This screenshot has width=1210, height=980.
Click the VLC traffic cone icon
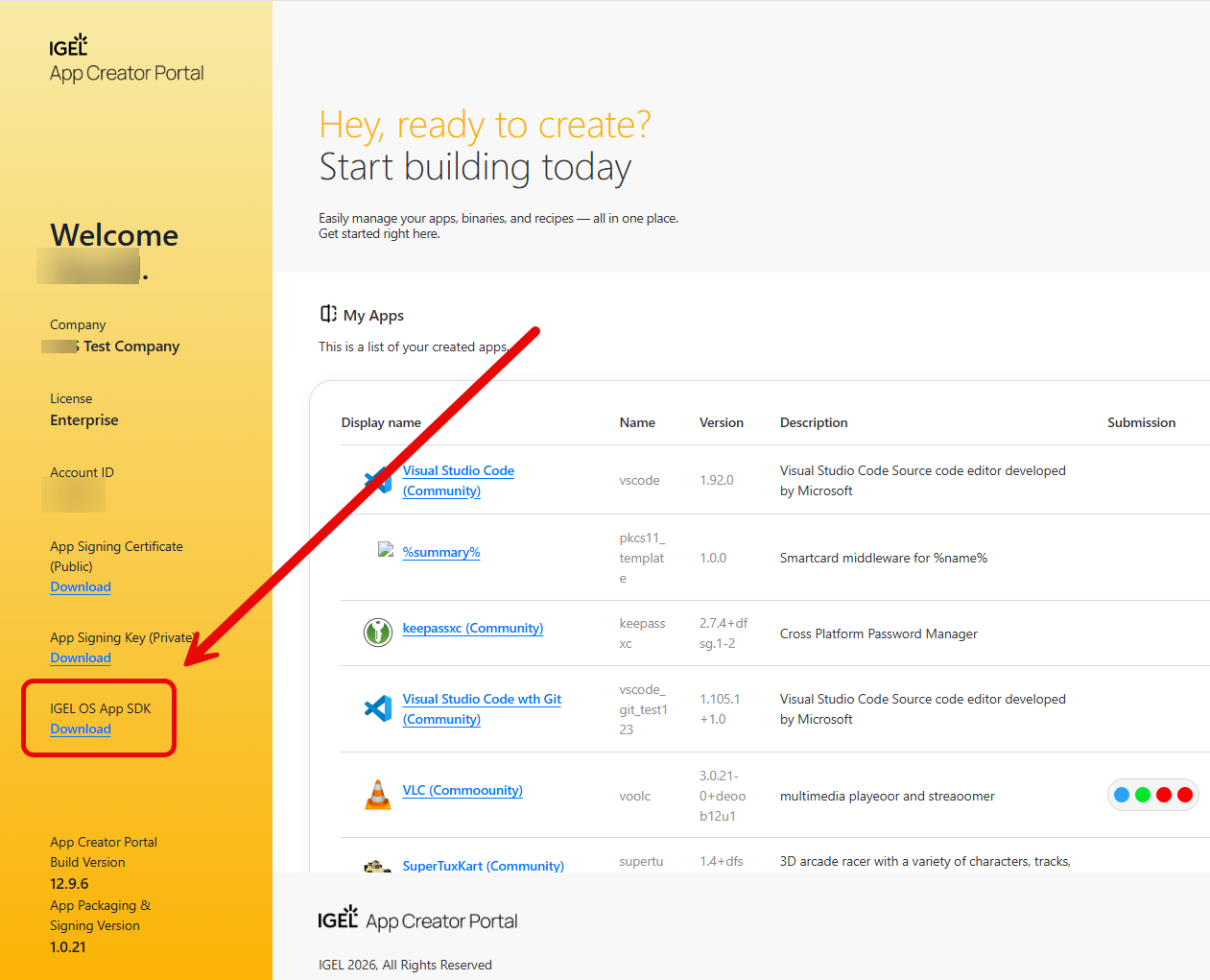point(378,795)
